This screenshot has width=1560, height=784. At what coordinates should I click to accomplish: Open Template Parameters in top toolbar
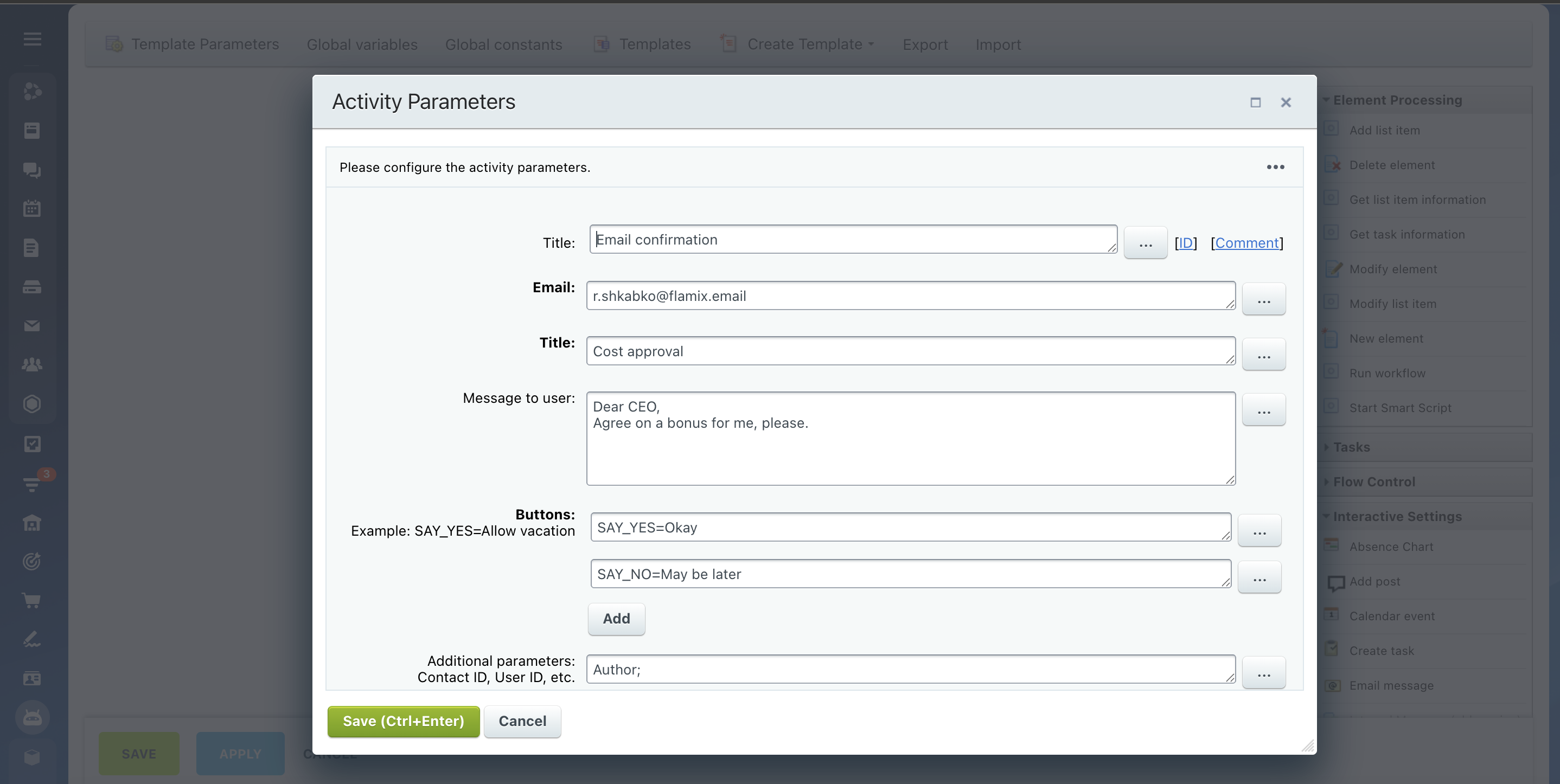(x=204, y=44)
